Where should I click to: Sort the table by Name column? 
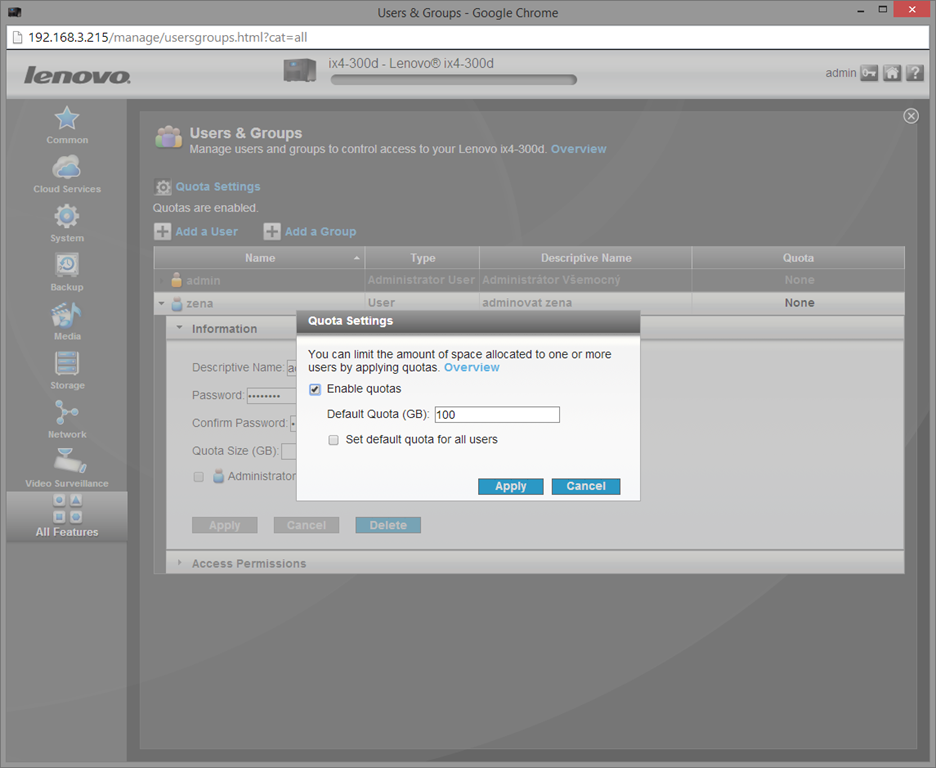pyautogui.click(x=260, y=258)
